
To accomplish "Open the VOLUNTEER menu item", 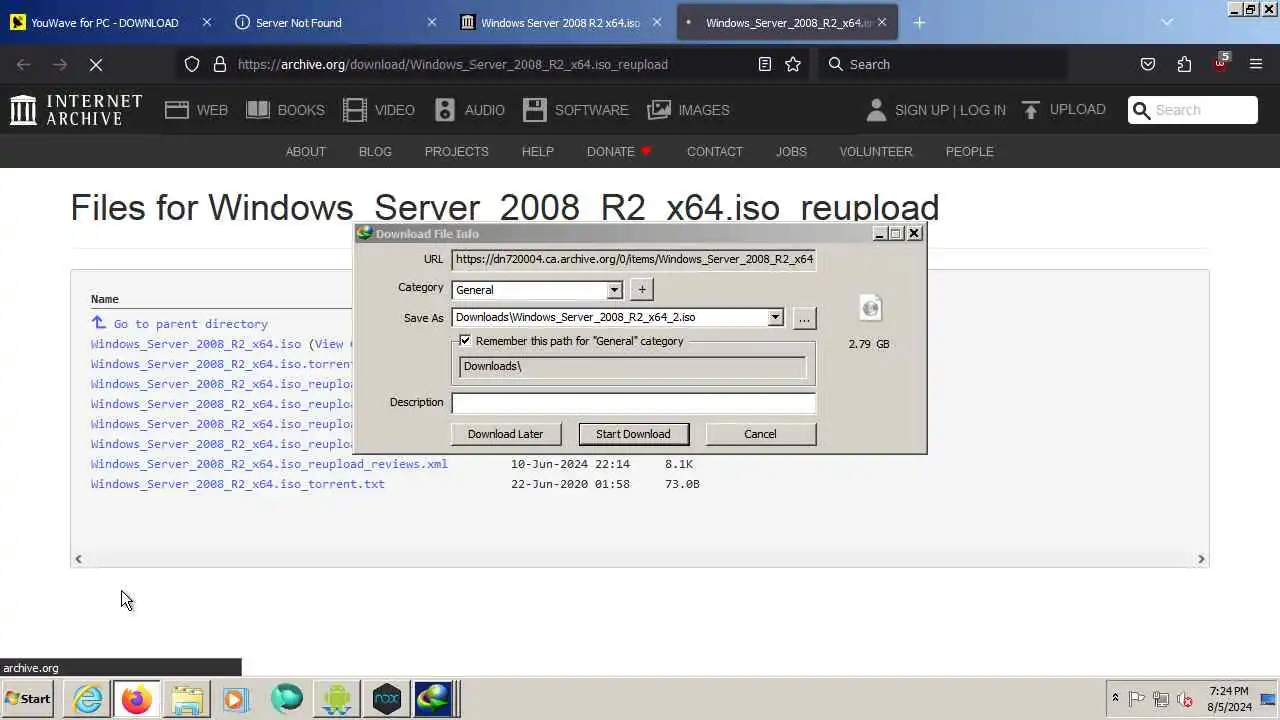I will tap(876, 152).
